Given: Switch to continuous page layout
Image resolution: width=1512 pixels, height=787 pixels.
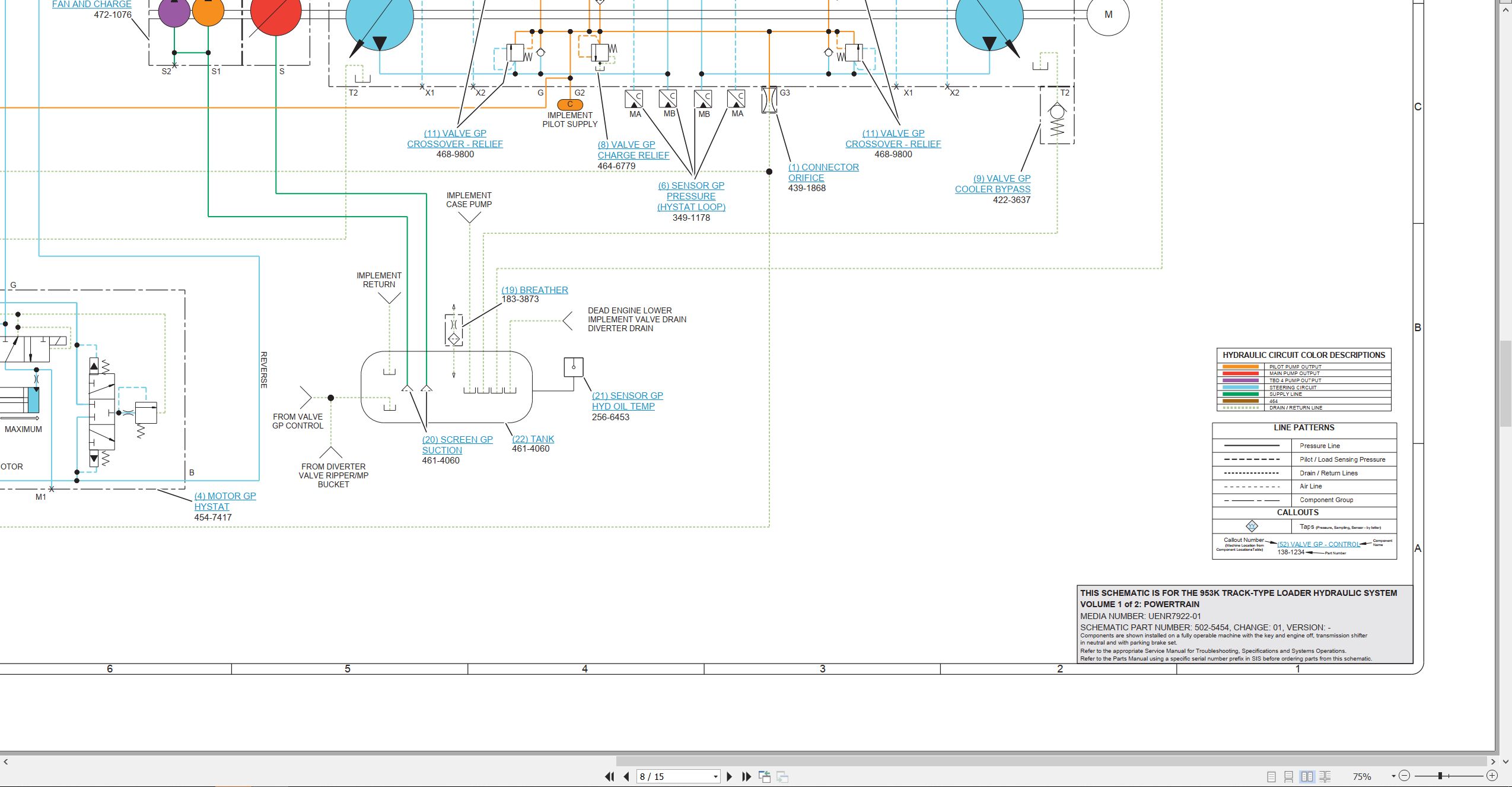Looking at the screenshot, I should click(1288, 776).
